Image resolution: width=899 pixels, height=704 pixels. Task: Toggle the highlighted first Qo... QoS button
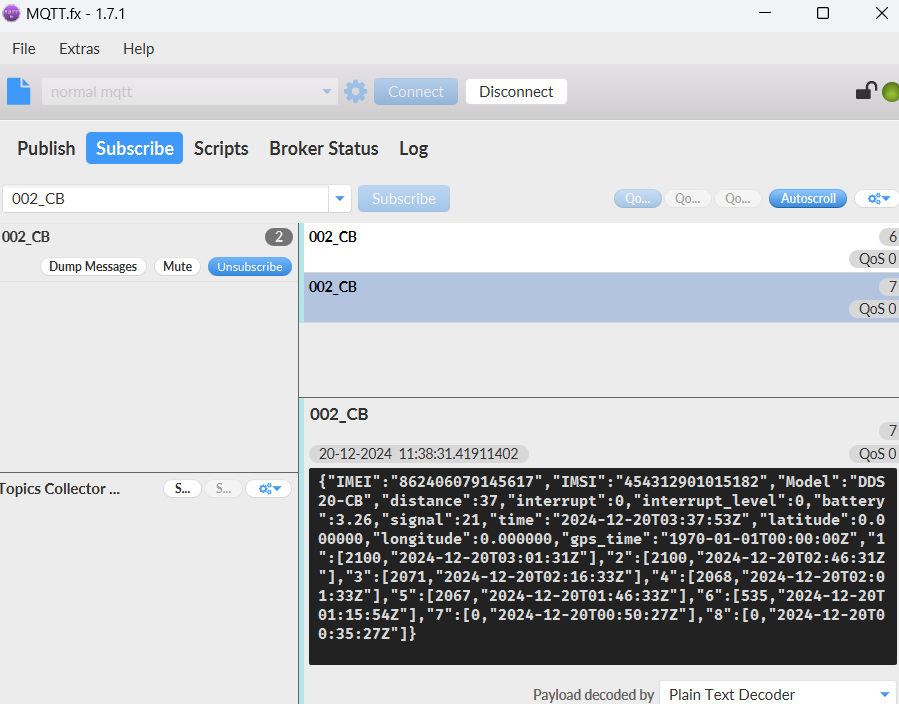click(x=638, y=198)
